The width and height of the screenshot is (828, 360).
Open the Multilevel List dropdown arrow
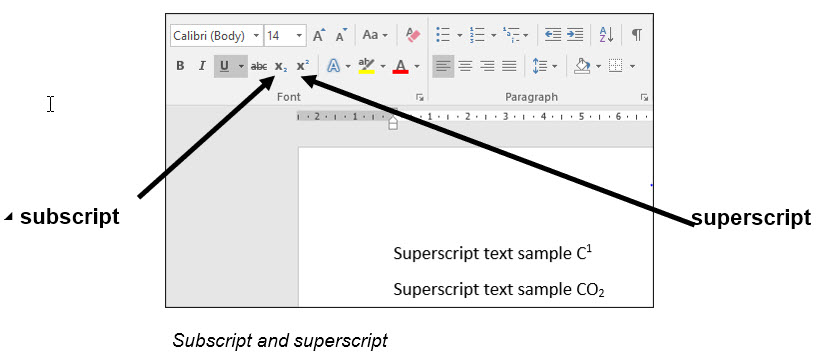tap(525, 36)
